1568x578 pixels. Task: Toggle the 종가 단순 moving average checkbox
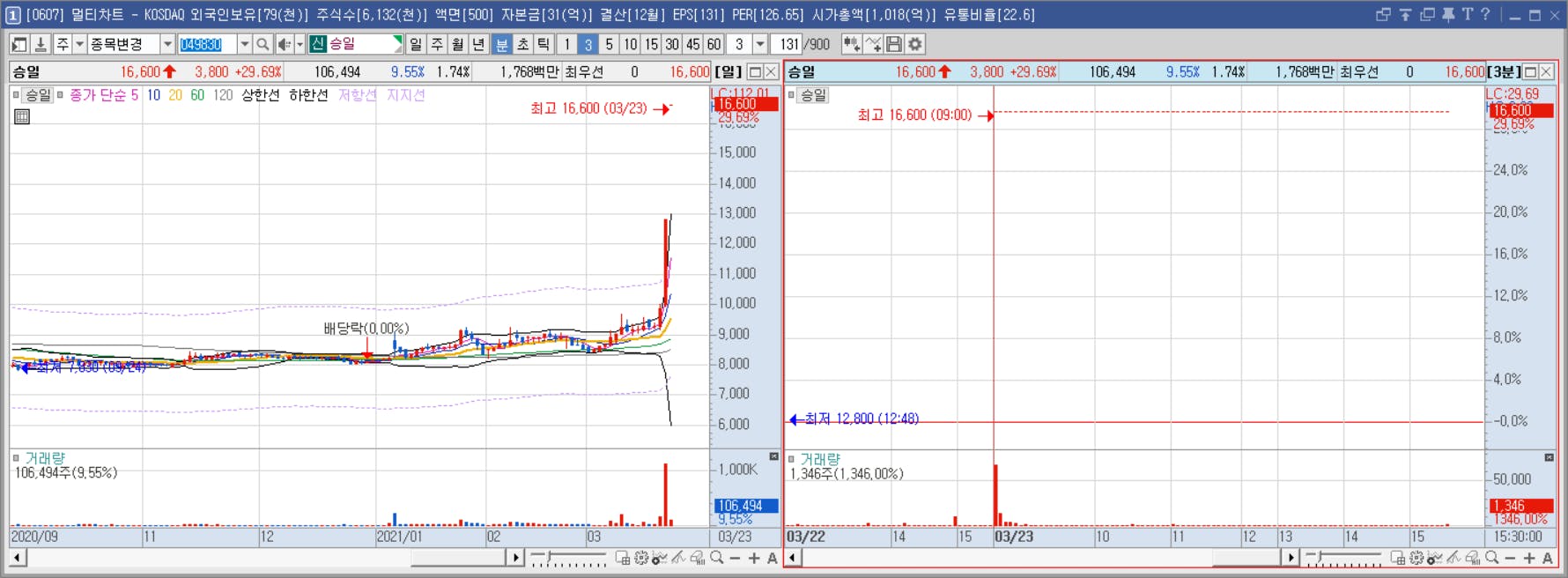pos(60,94)
